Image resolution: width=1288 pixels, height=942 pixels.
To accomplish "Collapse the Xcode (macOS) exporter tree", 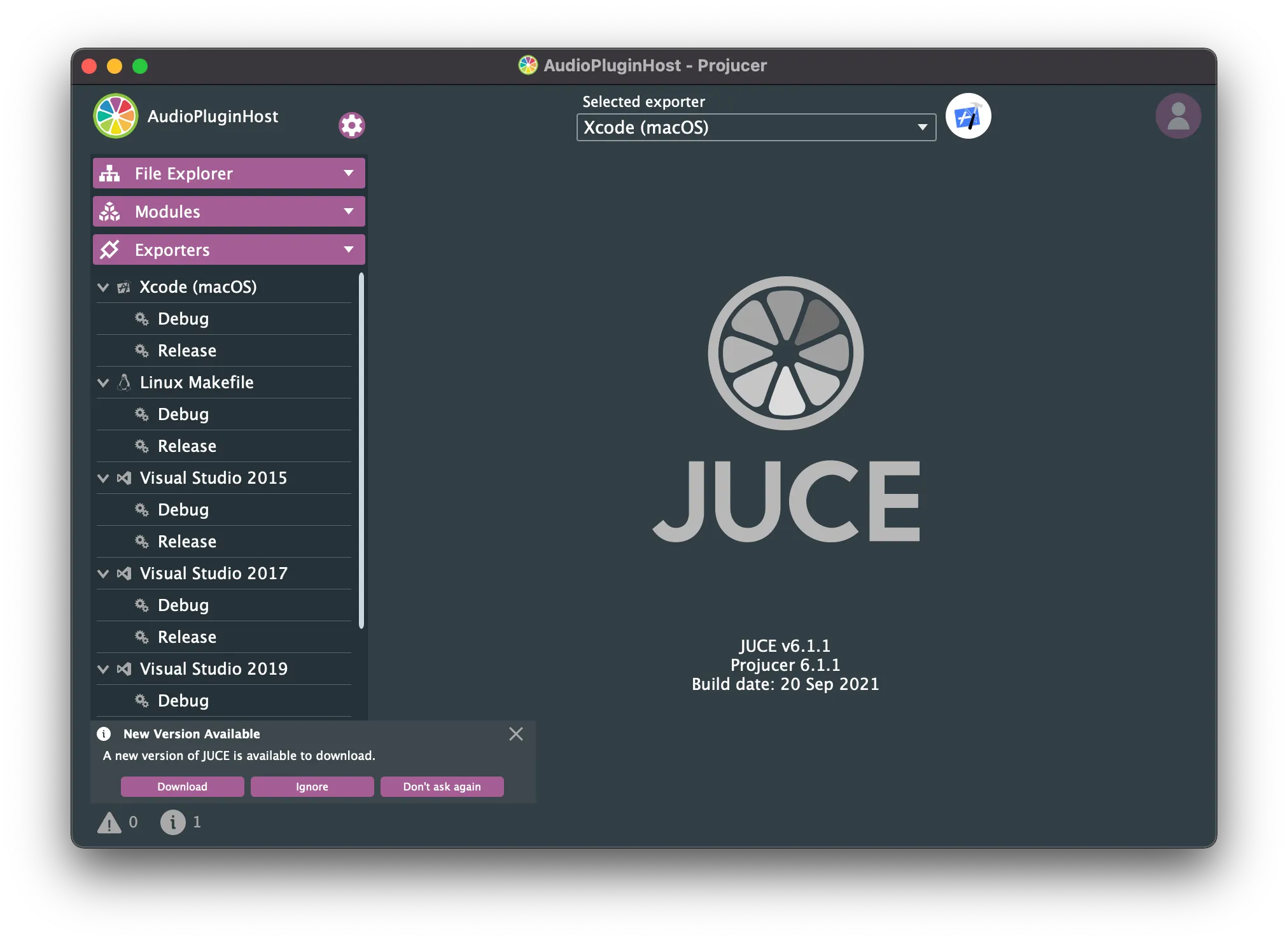I will (103, 287).
